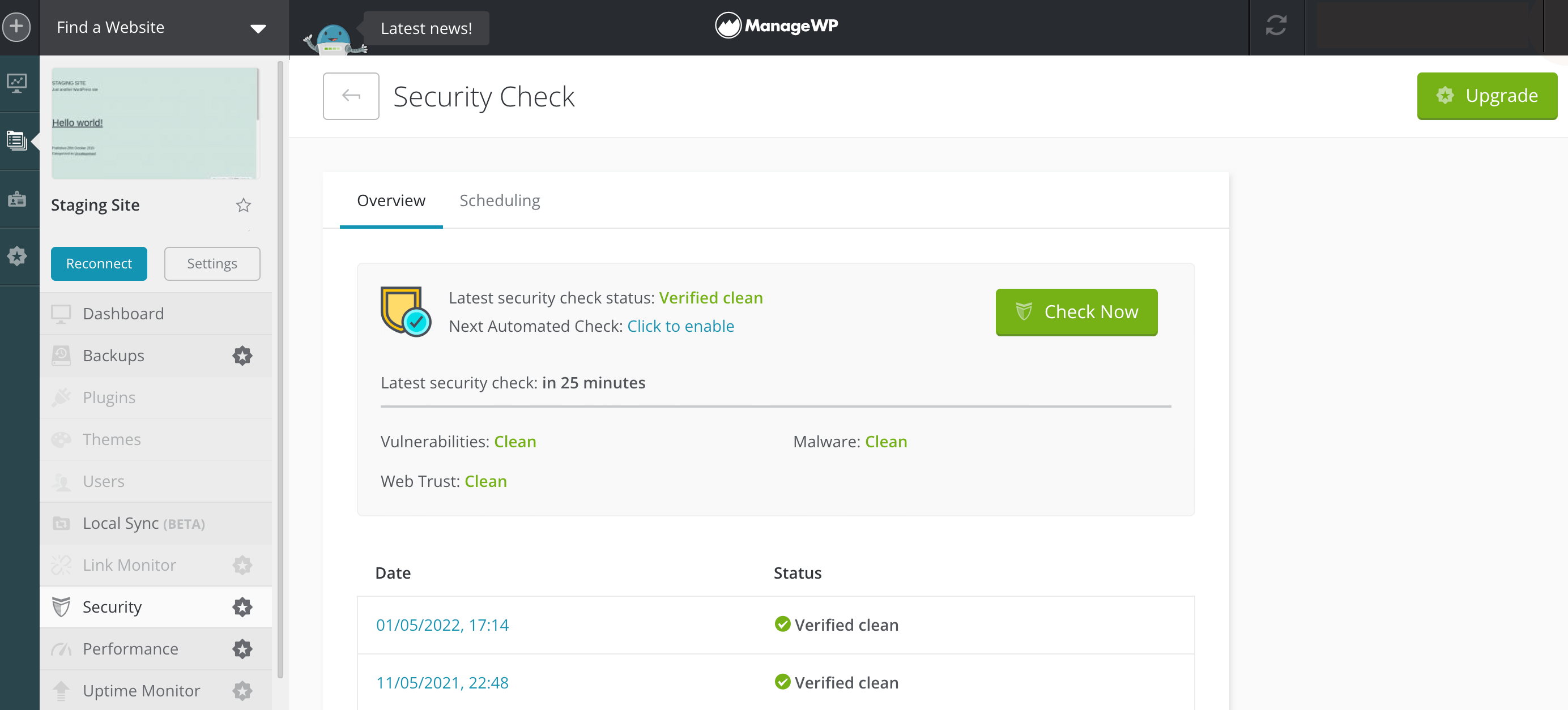
Task: Click the sync refresh icon in header
Action: [x=1276, y=26]
